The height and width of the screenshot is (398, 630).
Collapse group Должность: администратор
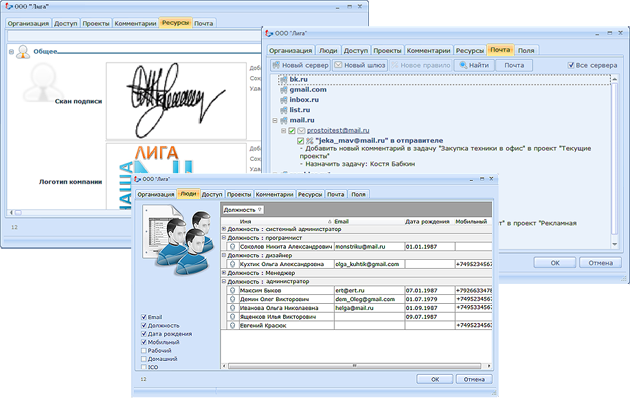tap(224, 282)
